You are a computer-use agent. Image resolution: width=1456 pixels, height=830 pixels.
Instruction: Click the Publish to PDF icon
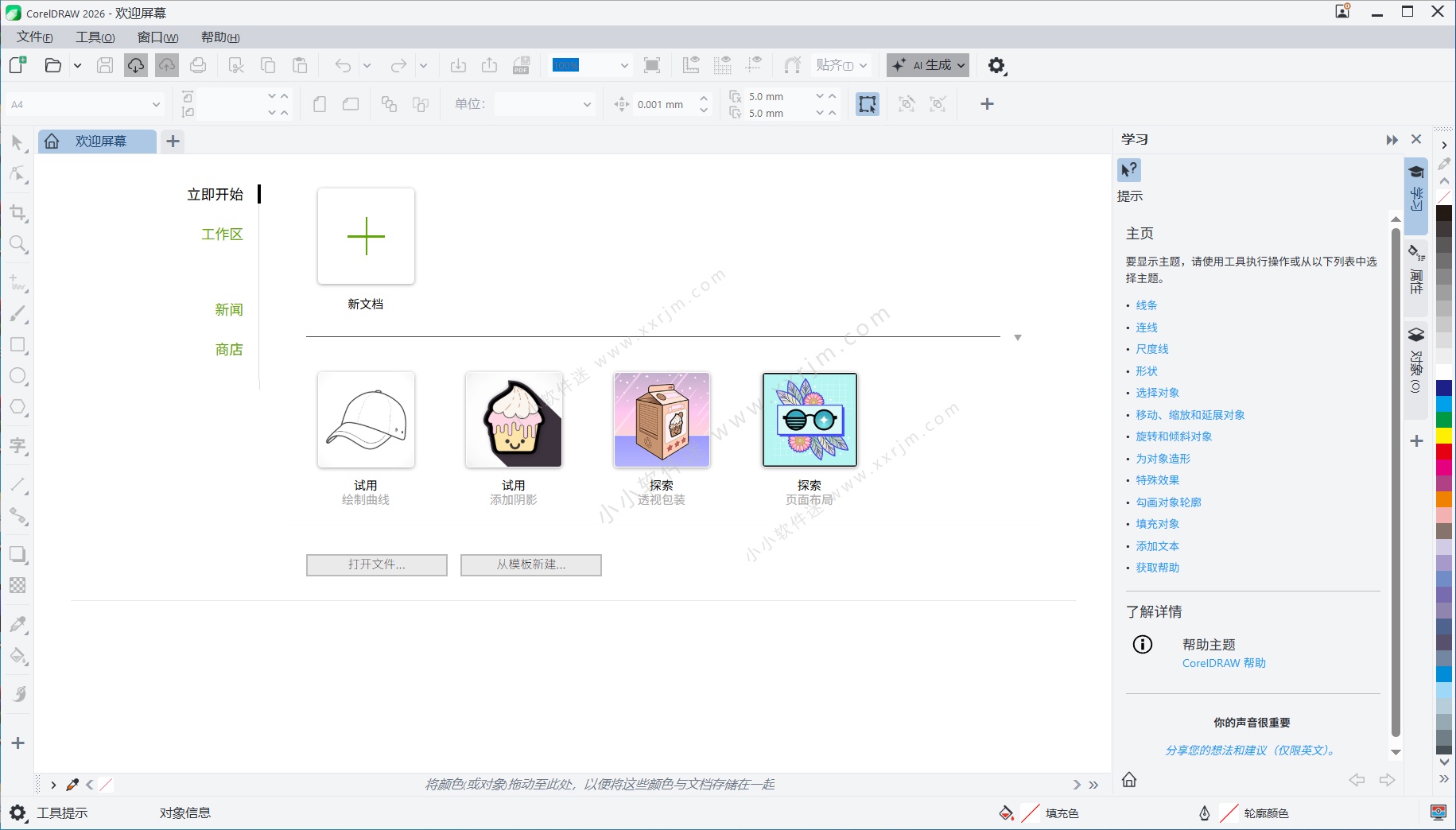(x=522, y=65)
